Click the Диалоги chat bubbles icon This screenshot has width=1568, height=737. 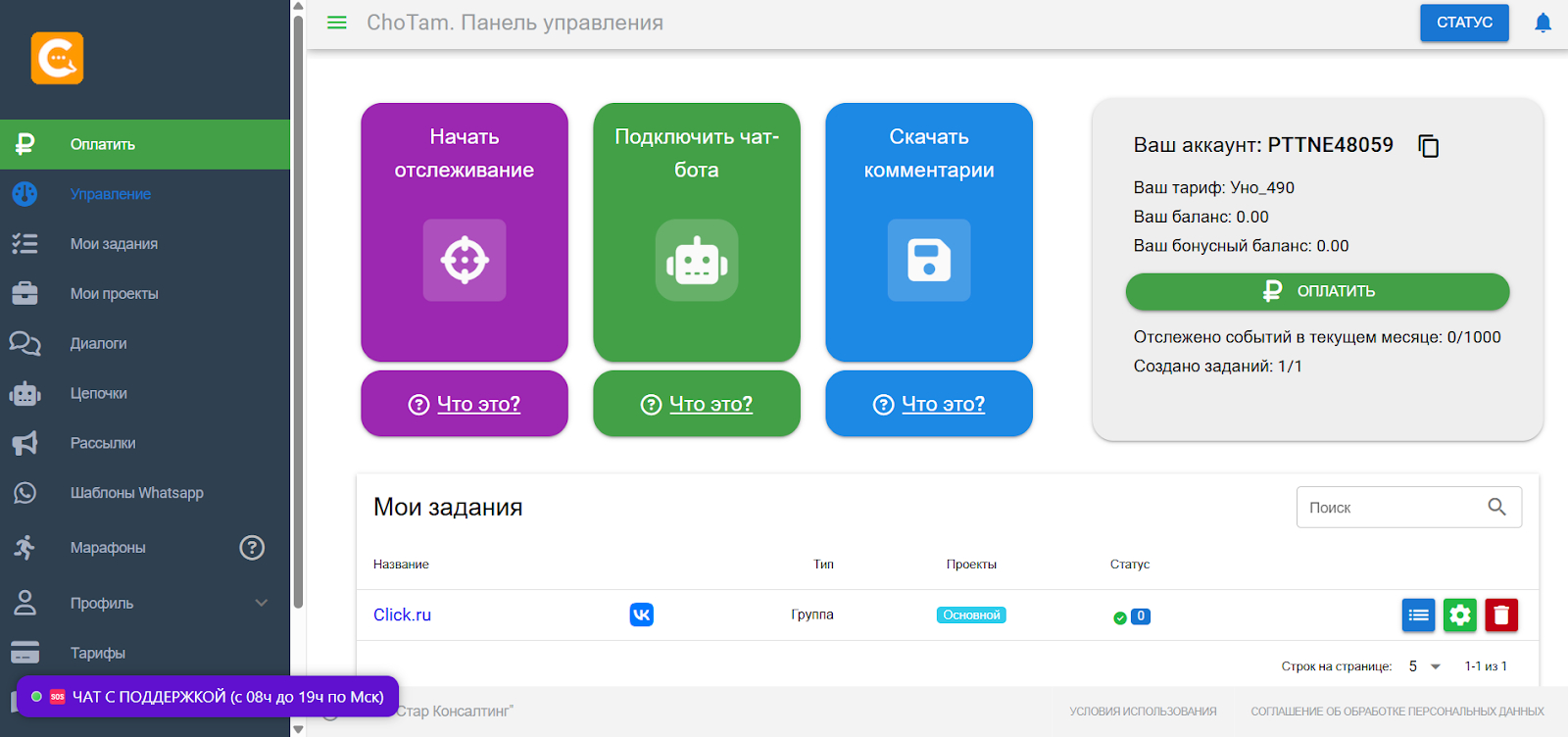pos(25,344)
